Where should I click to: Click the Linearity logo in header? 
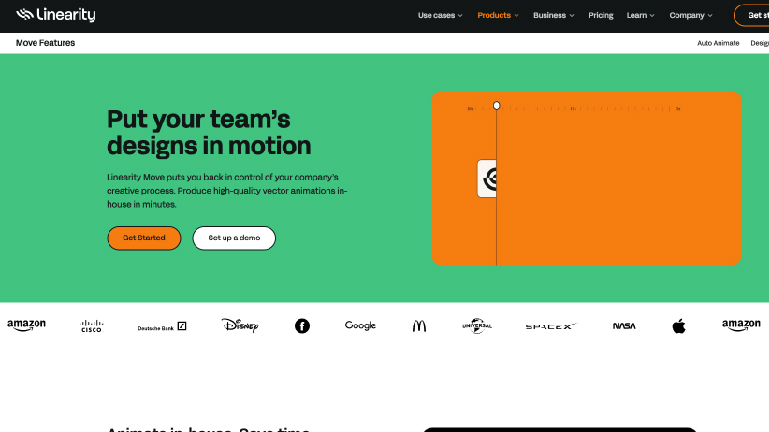coord(55,15)
